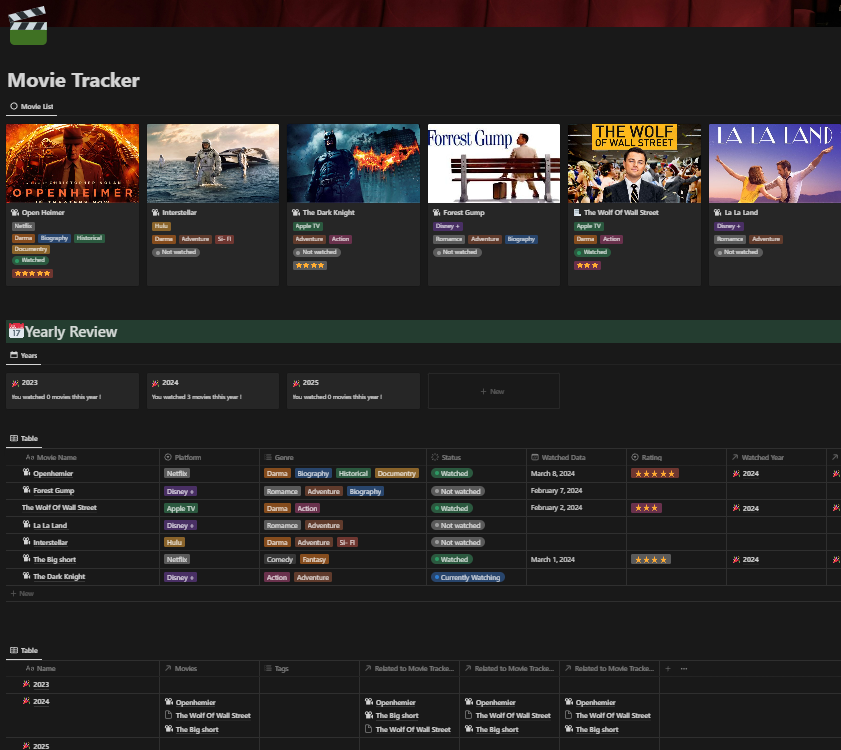Click the star icon in Rating column header
841x750 pixels.
pos(632,457)
